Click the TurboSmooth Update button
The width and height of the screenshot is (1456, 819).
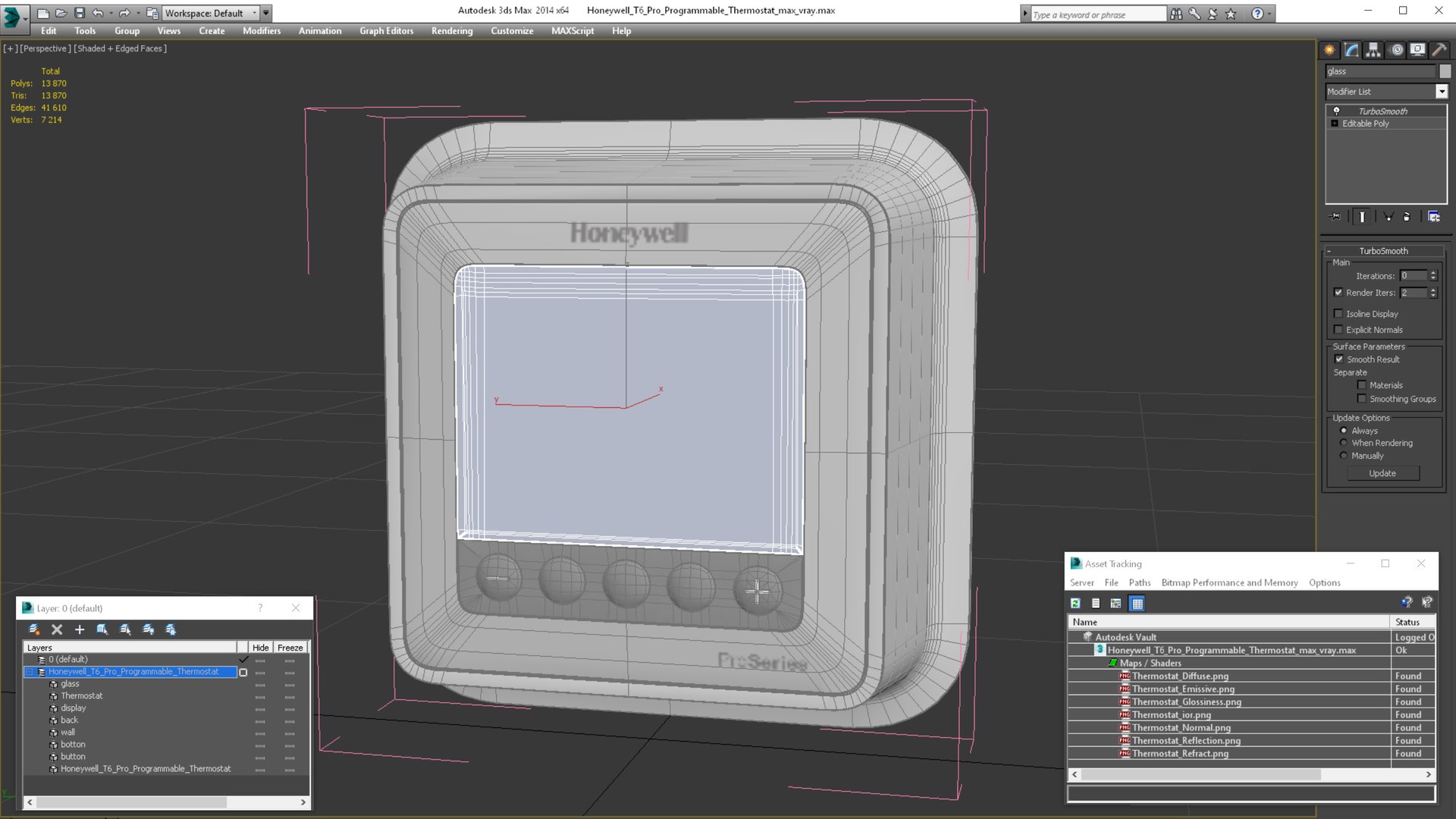[1382, 473]
